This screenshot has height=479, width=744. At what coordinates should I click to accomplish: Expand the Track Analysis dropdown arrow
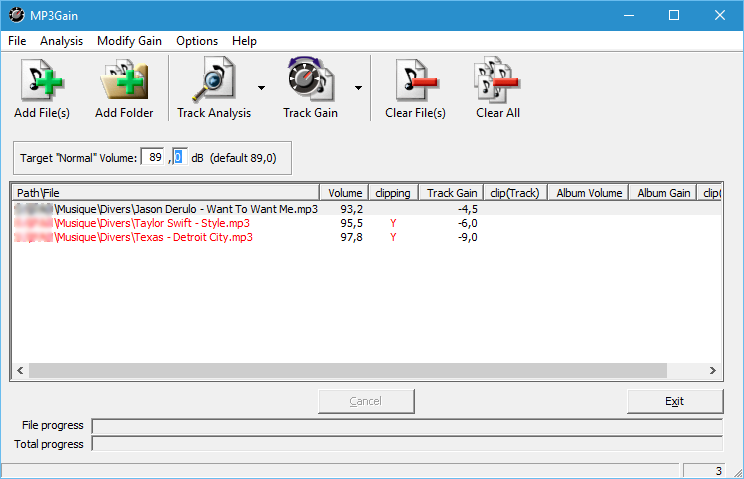pyautogui.click(x=261, y=88)
